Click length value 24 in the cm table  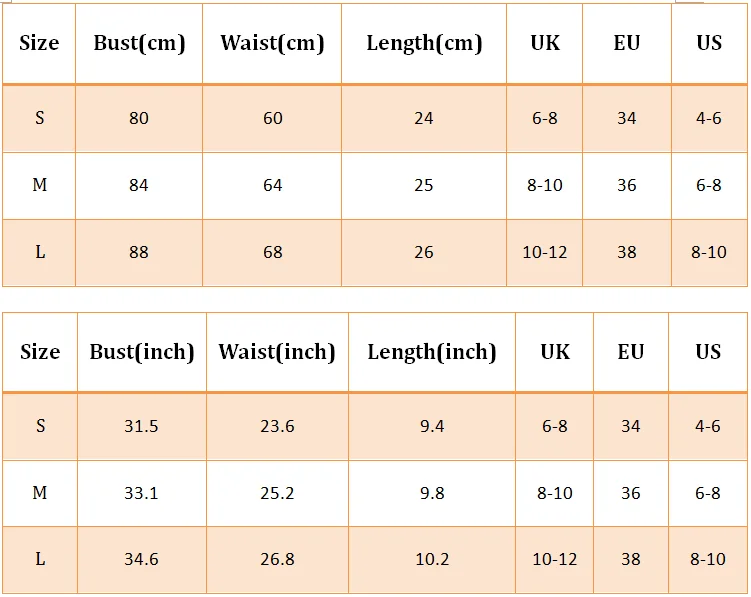424,118
